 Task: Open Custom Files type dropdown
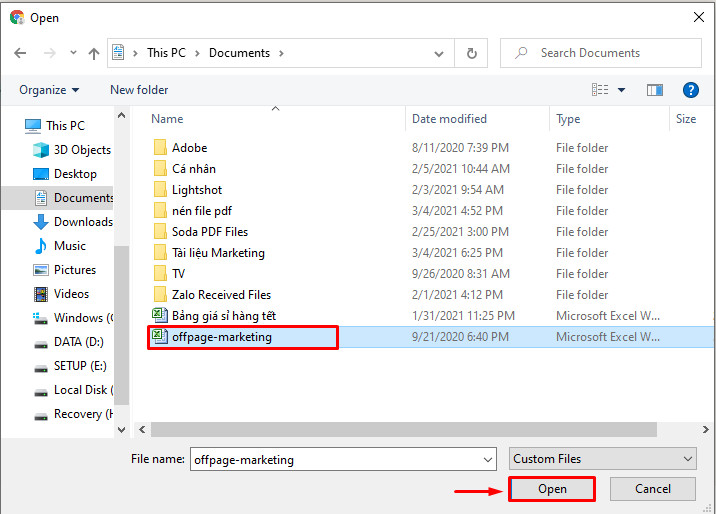coord(603,459)
